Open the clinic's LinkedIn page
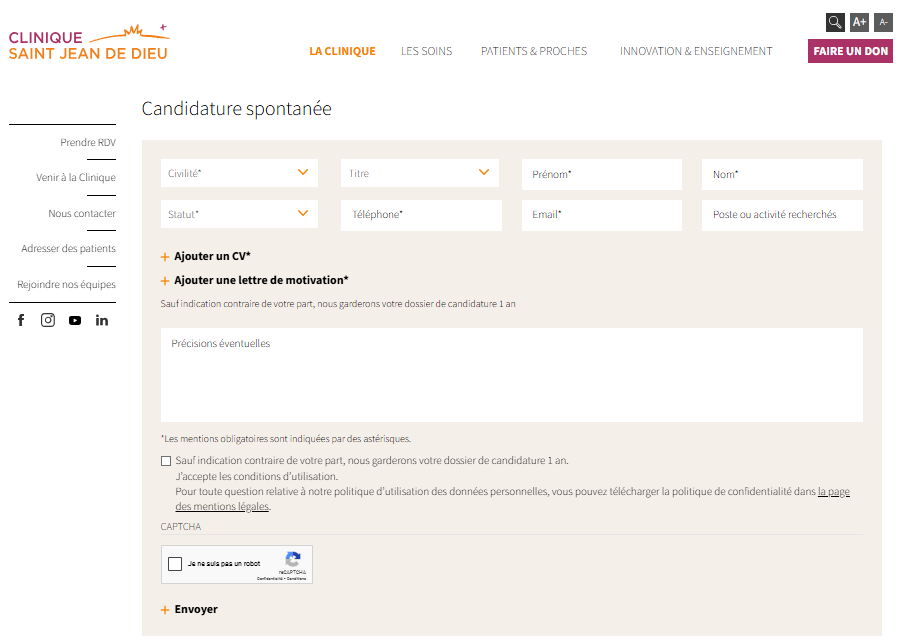This screenshot has height=644, width=899. [x=101, y=320]
